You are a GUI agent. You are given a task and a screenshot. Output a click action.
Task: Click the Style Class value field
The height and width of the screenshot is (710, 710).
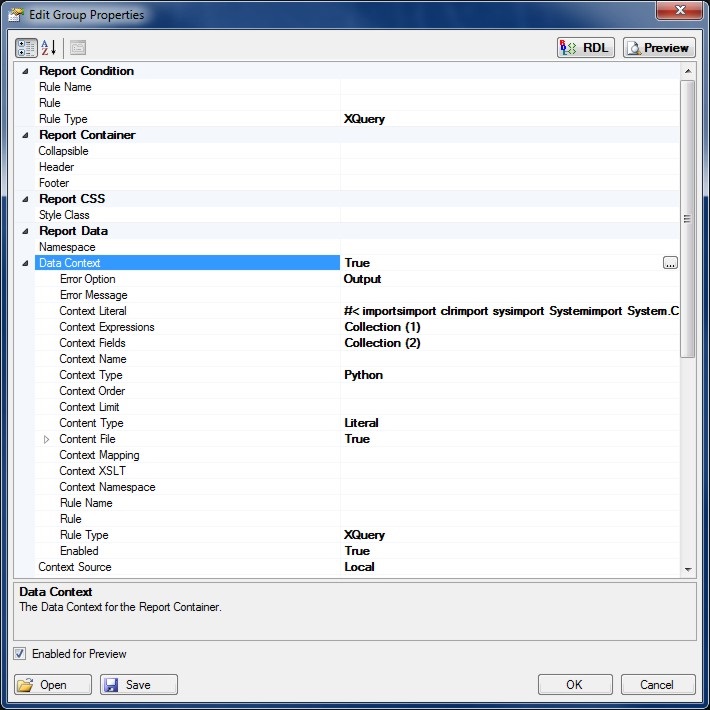point(510,215)
